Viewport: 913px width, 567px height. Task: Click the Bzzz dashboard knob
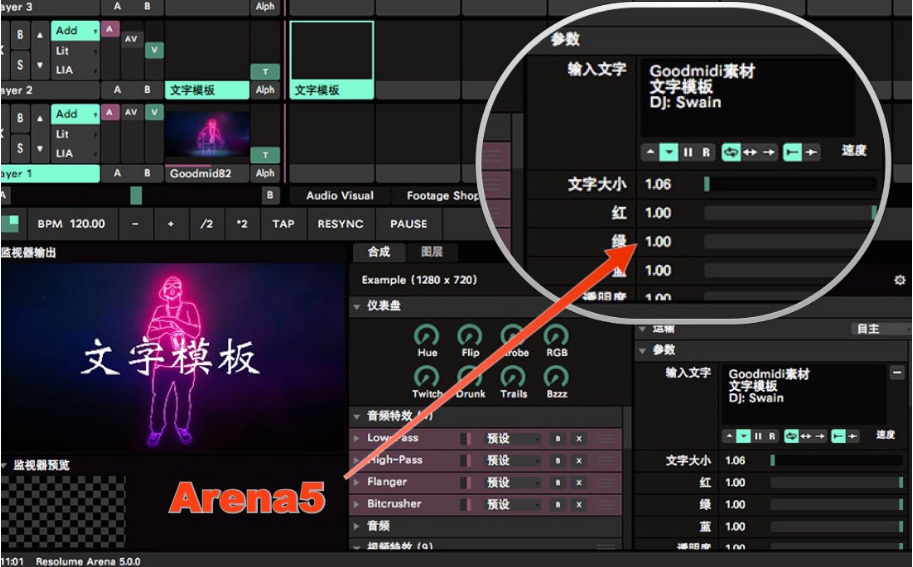click(x=557, y=377)
